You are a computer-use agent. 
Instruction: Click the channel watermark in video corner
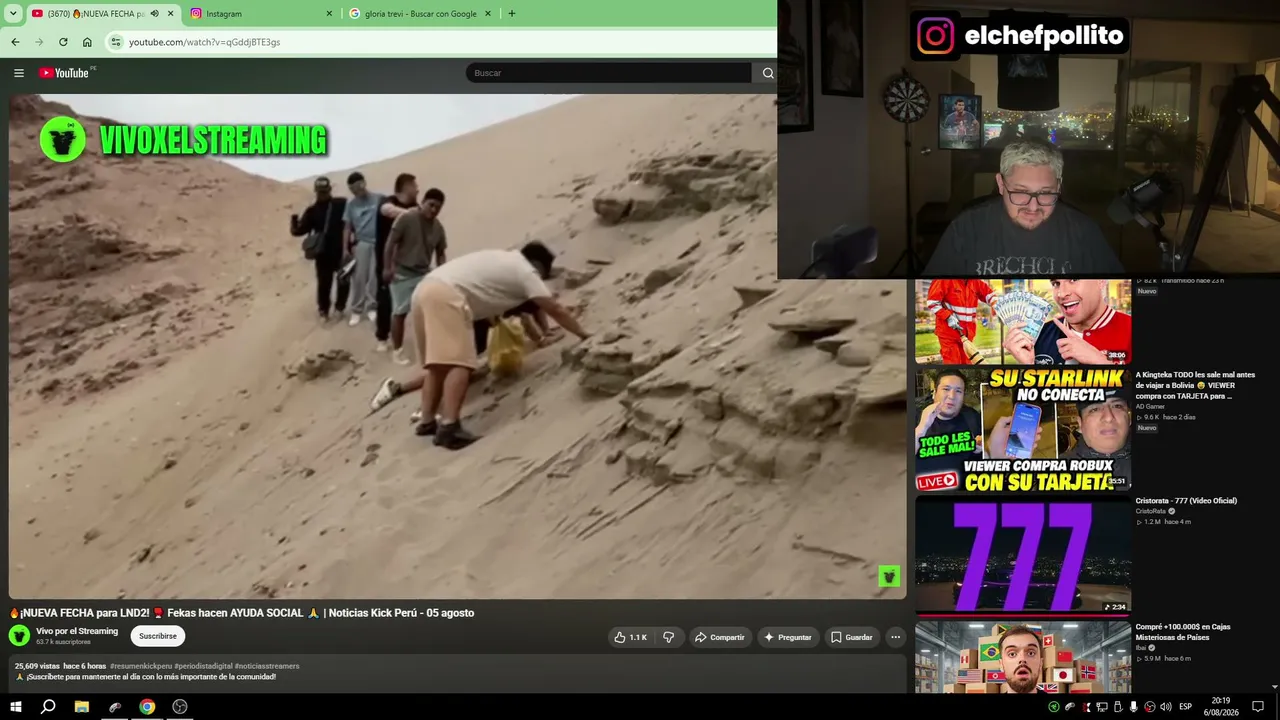click(889, 576)
